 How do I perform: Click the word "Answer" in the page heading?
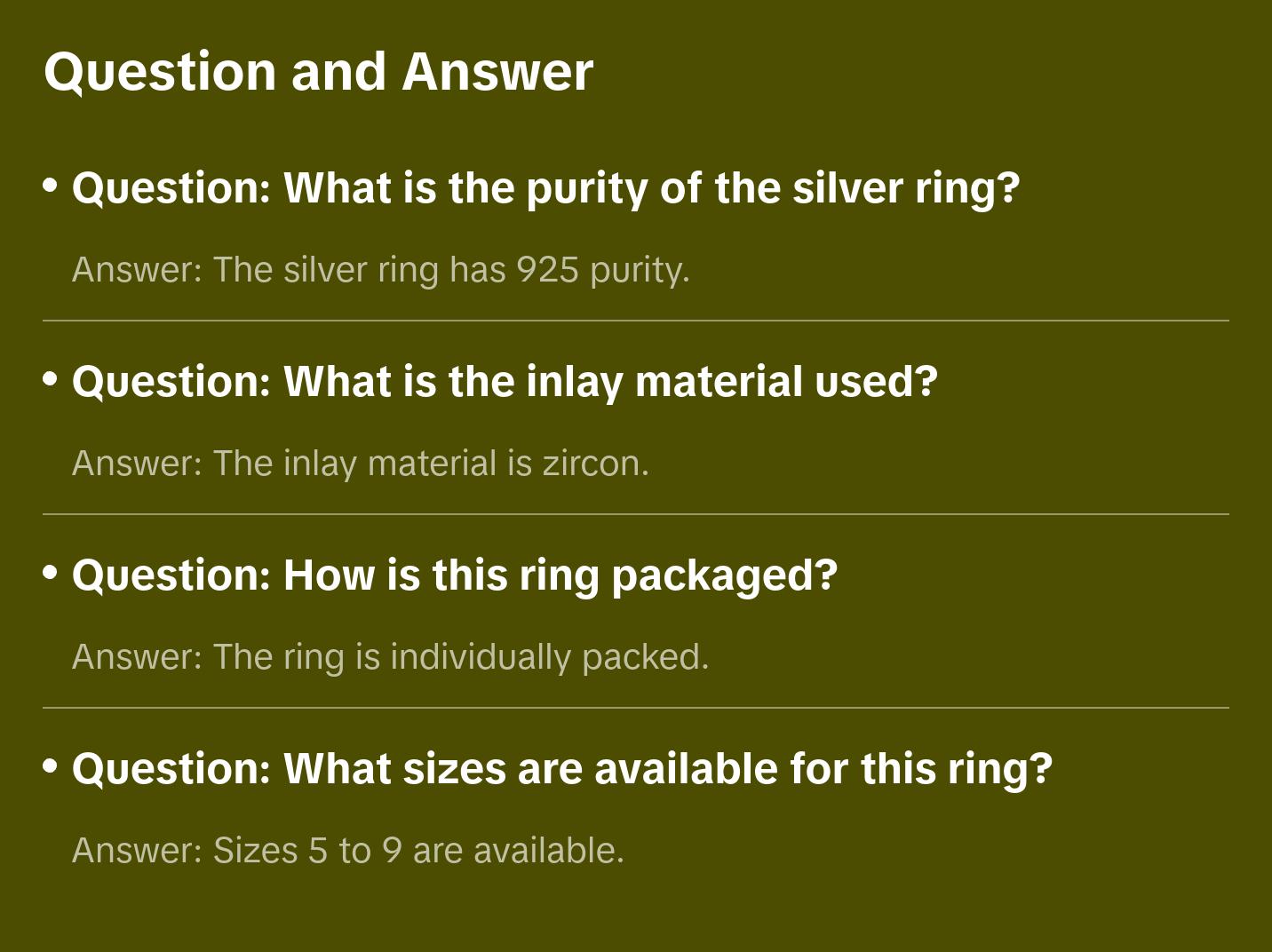click(x=497, y=72)
